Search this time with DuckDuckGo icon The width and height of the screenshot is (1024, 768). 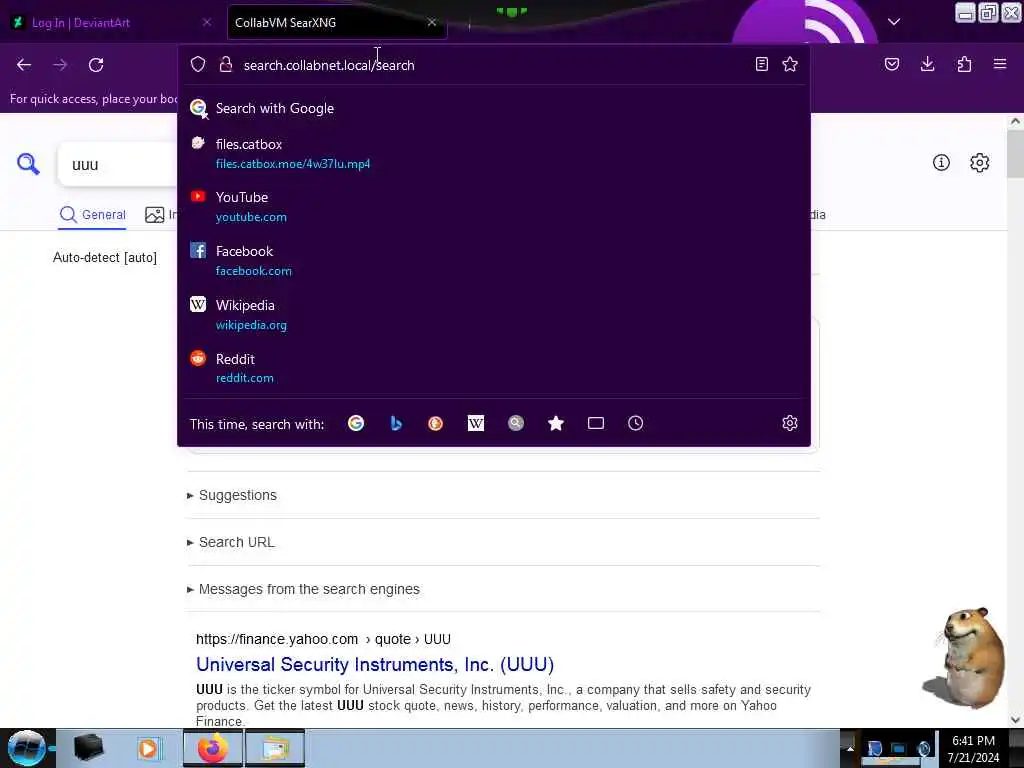point(436,423)
